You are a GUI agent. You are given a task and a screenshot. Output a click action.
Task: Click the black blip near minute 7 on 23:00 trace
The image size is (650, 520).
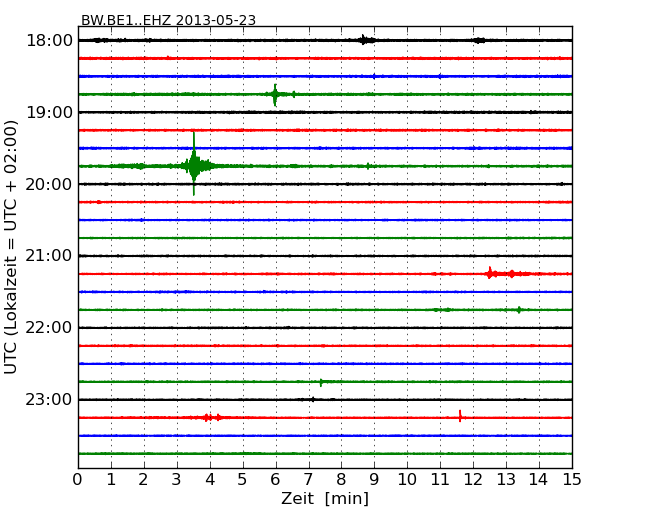(x=313, y=399)
